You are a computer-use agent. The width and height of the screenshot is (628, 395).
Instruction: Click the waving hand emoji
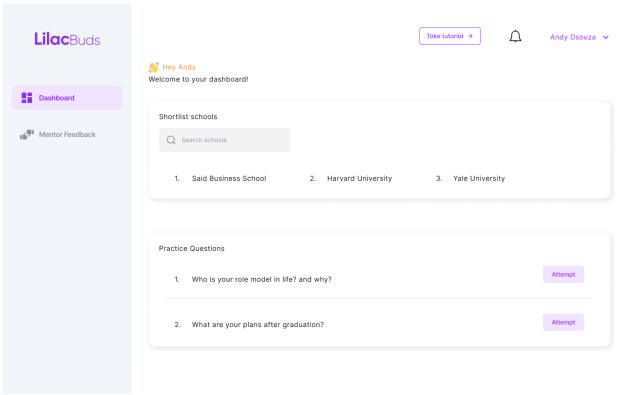pyautogui.click(x=154, y=67)
